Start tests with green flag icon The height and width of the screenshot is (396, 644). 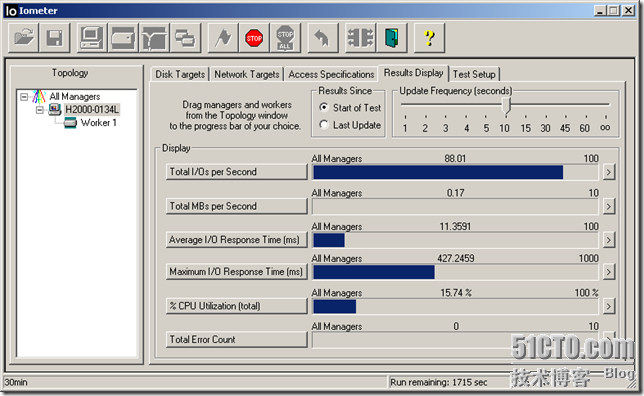[223, 38]
